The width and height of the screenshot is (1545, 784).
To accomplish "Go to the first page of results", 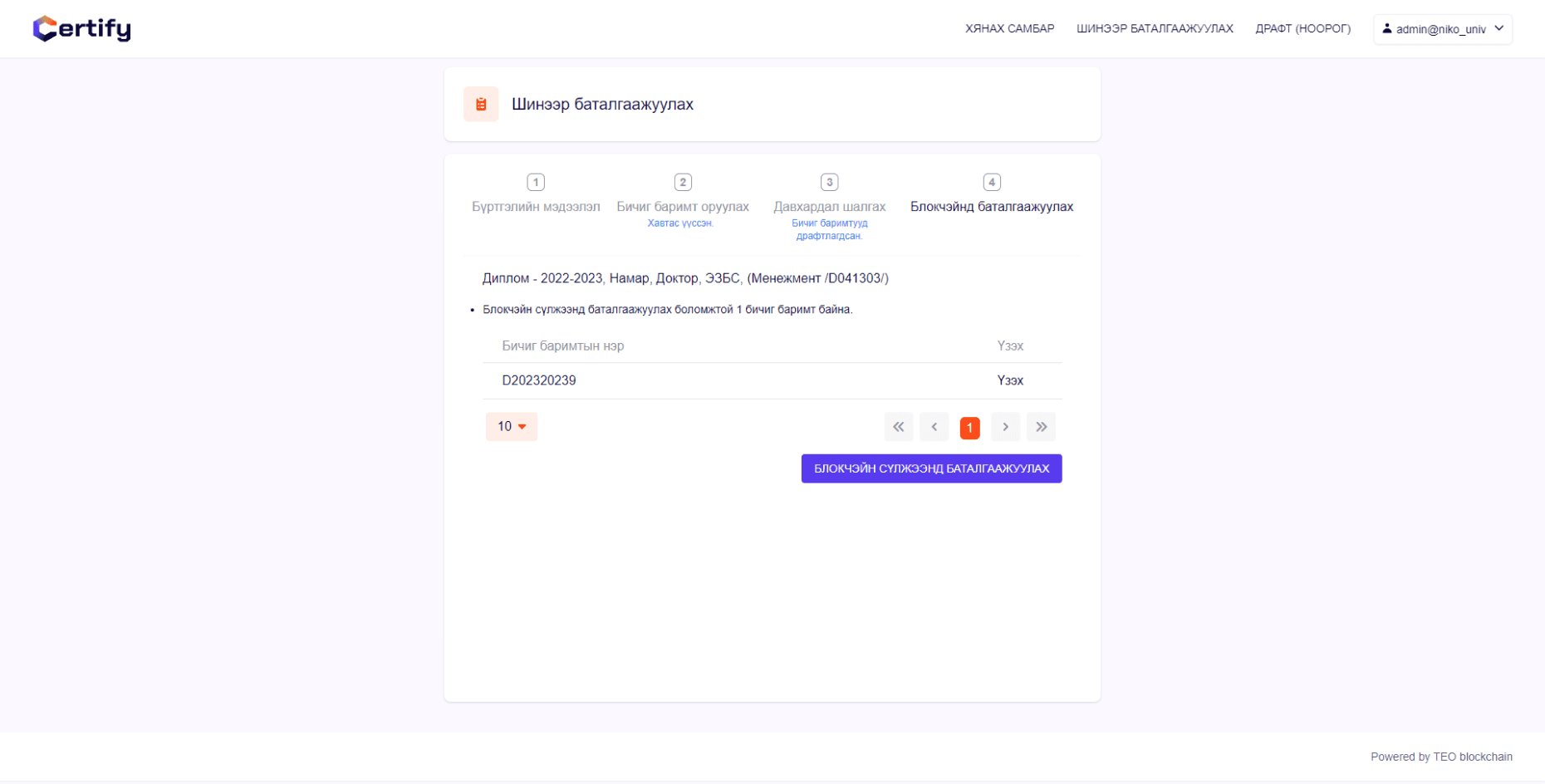I will (899, 427).
